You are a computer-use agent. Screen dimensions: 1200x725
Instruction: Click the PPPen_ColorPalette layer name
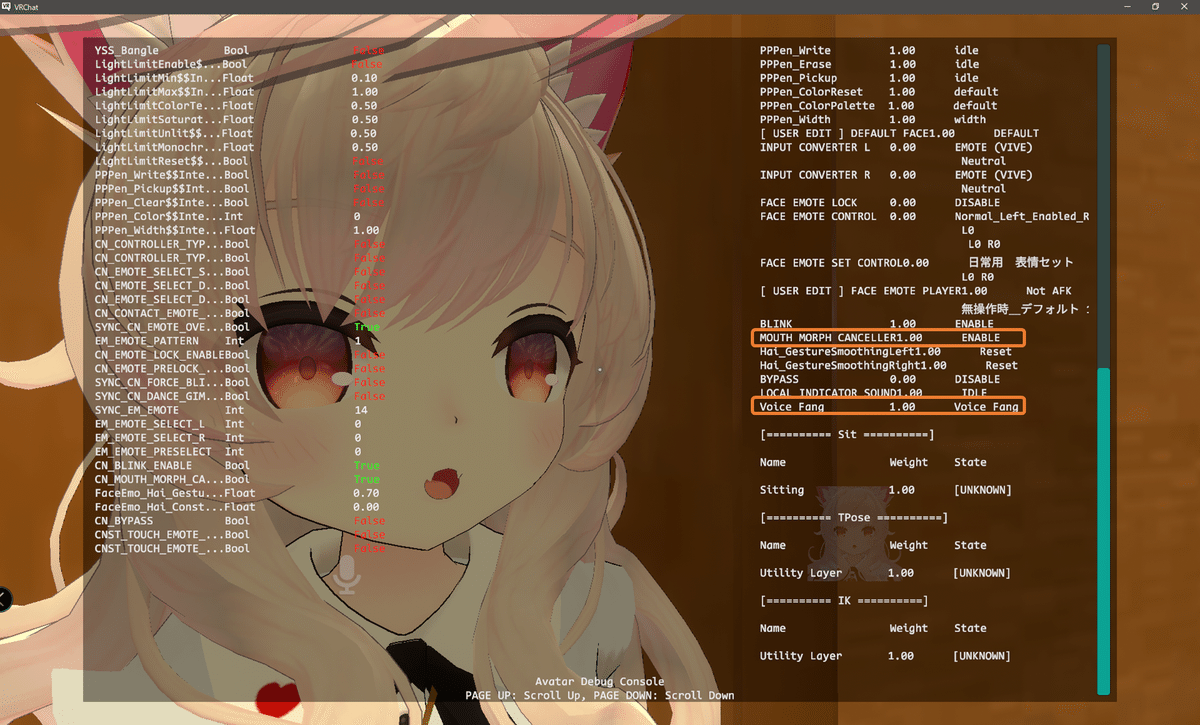point(818,105)
